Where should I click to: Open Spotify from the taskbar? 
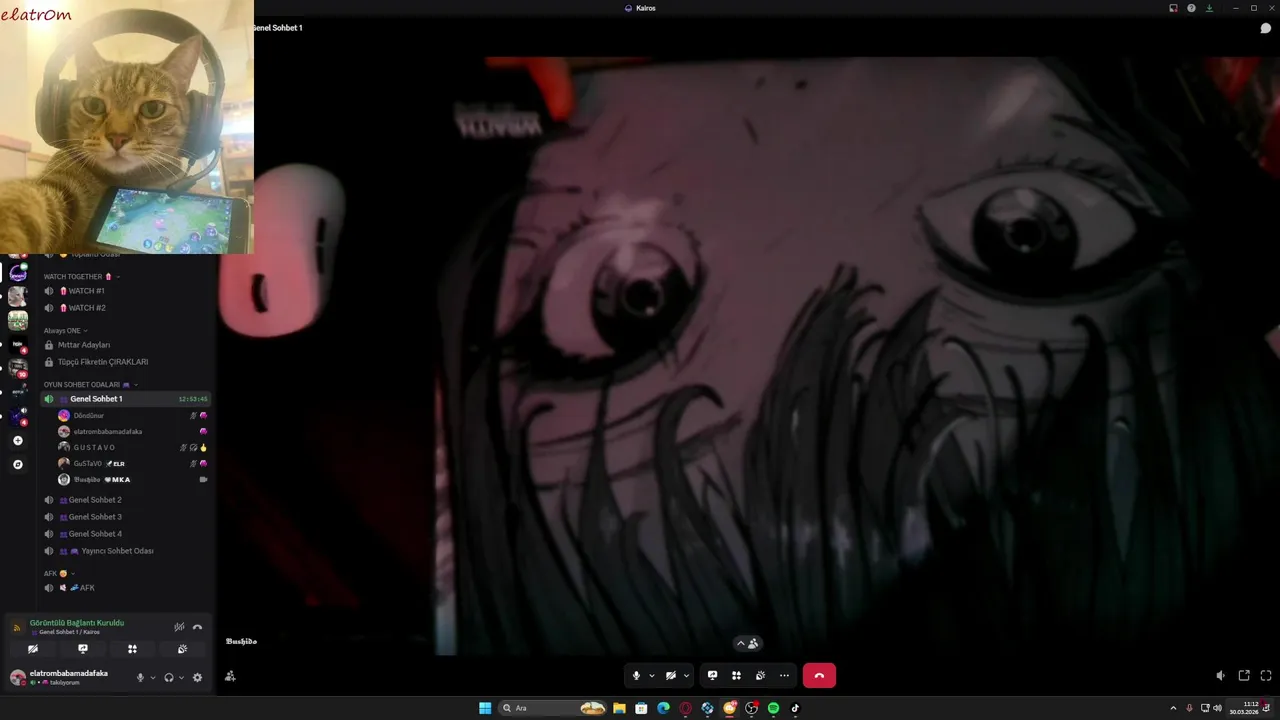(773, 708)
